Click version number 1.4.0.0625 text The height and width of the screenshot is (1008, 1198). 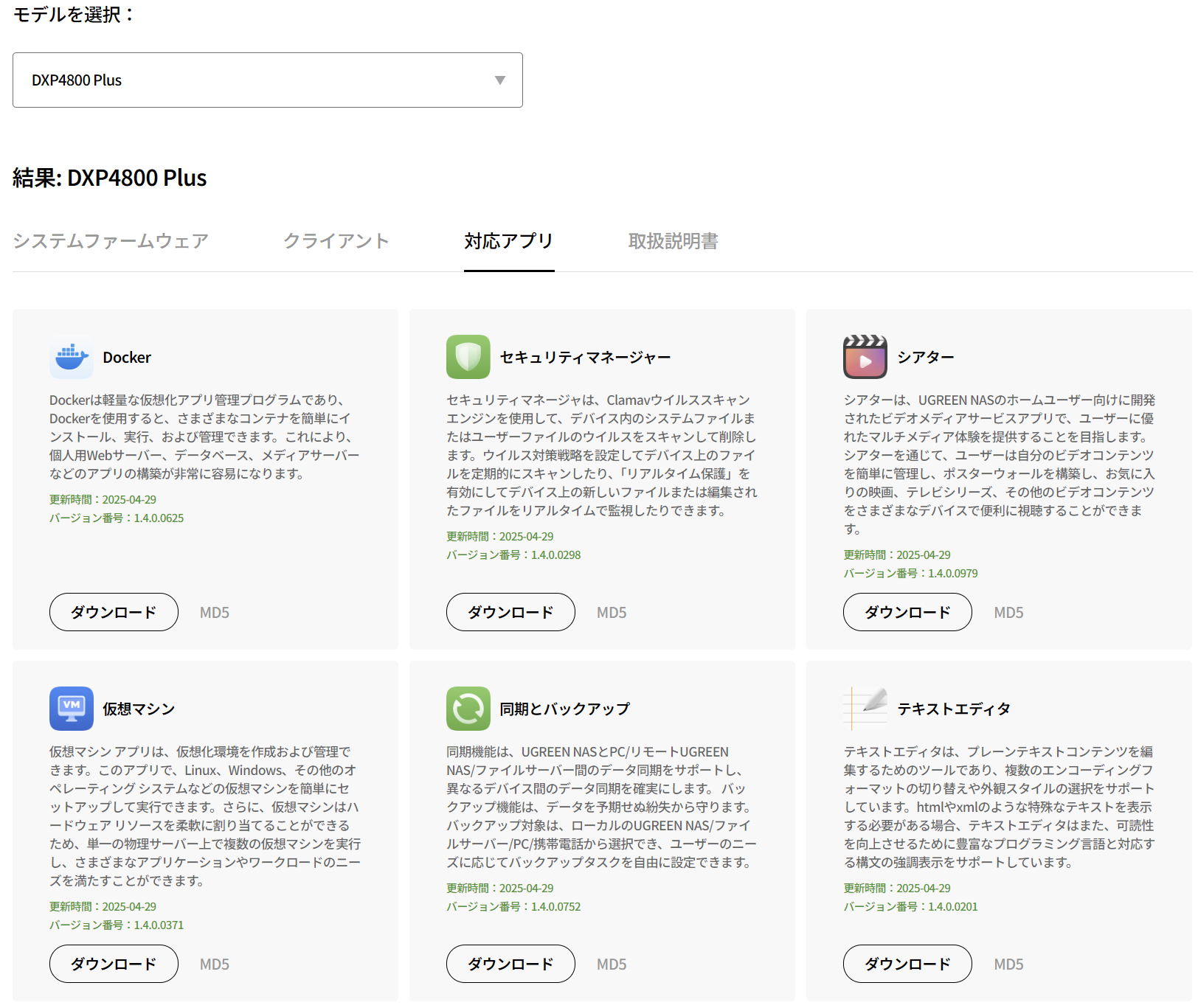[x=159, y=518]
